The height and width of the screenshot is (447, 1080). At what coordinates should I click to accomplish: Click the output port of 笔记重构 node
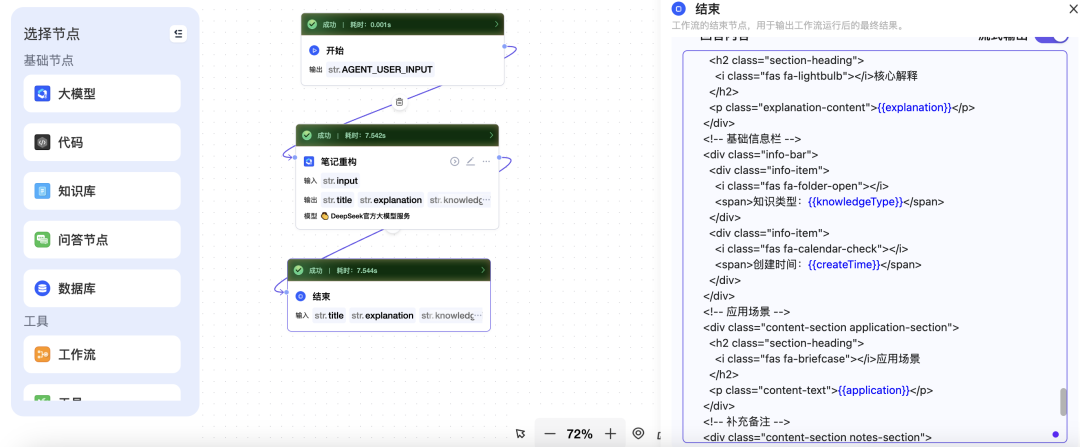(x=499, y=158)
